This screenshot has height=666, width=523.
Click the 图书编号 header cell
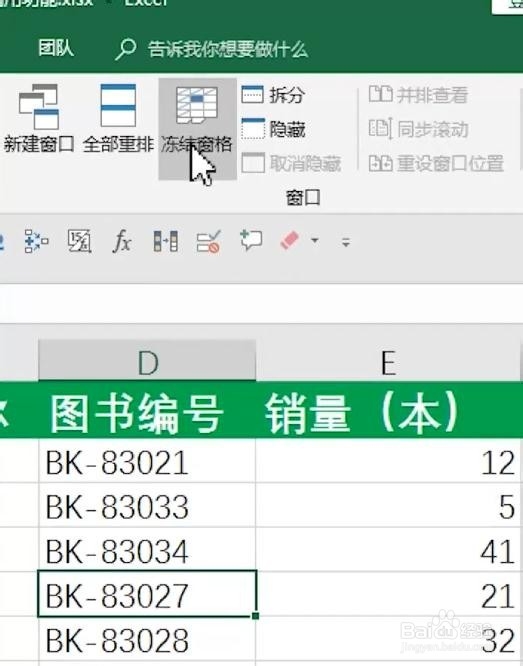(147, 411)
